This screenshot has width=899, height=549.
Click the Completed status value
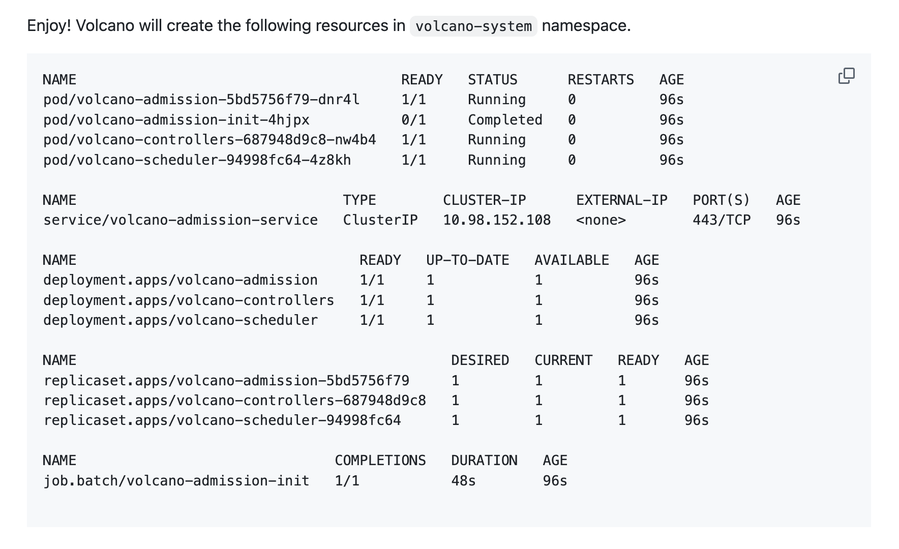pos(505,120)
